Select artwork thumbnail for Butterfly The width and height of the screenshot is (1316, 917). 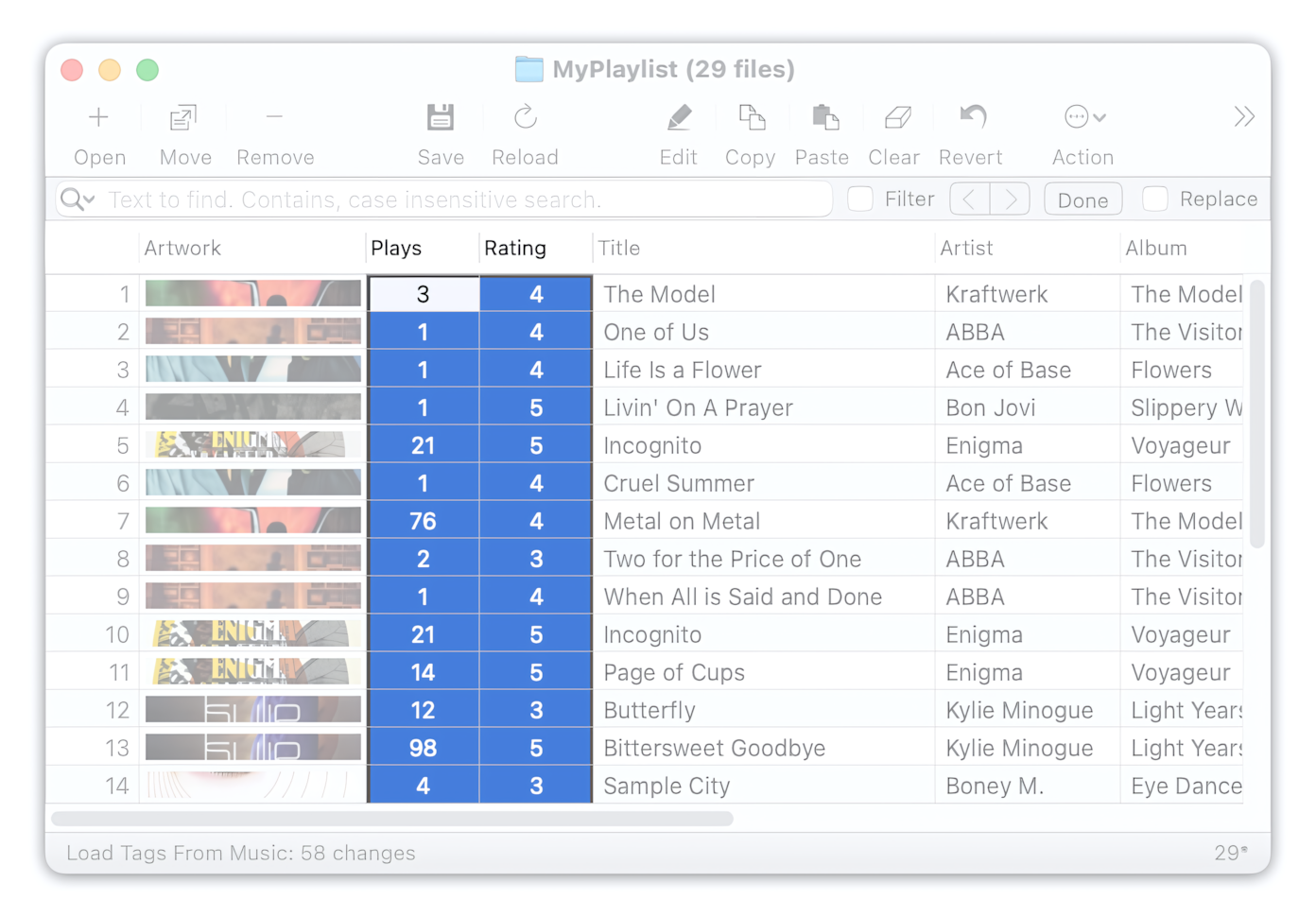pyautogui.click(x=253, y=710)
